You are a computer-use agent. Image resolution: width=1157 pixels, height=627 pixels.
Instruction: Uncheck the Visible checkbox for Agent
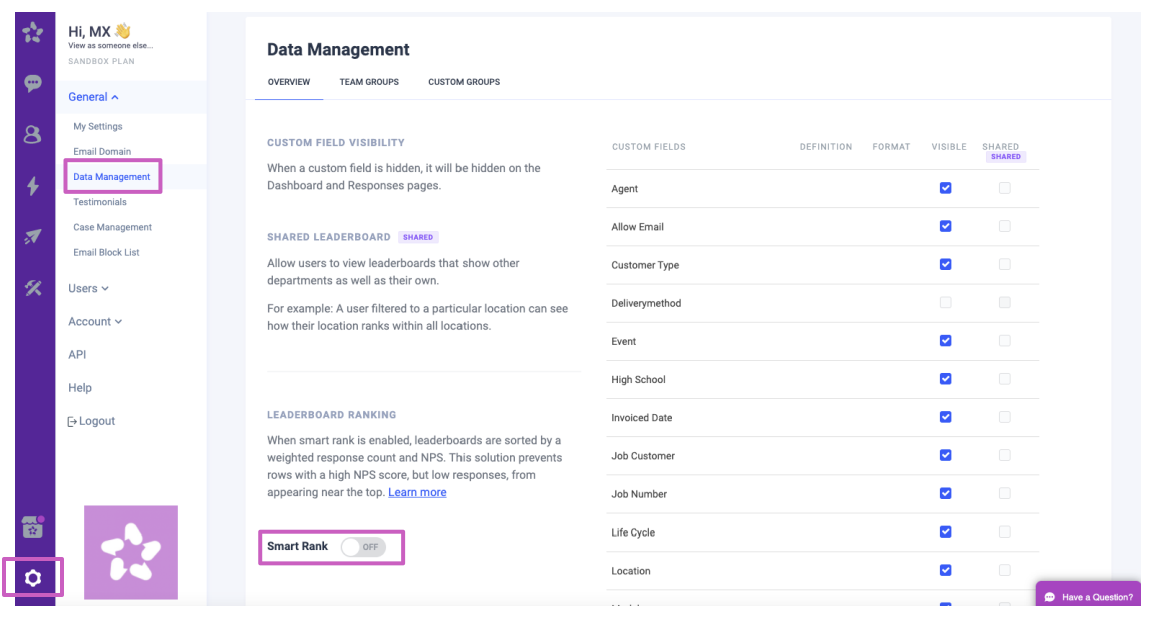tap(945, 188)
